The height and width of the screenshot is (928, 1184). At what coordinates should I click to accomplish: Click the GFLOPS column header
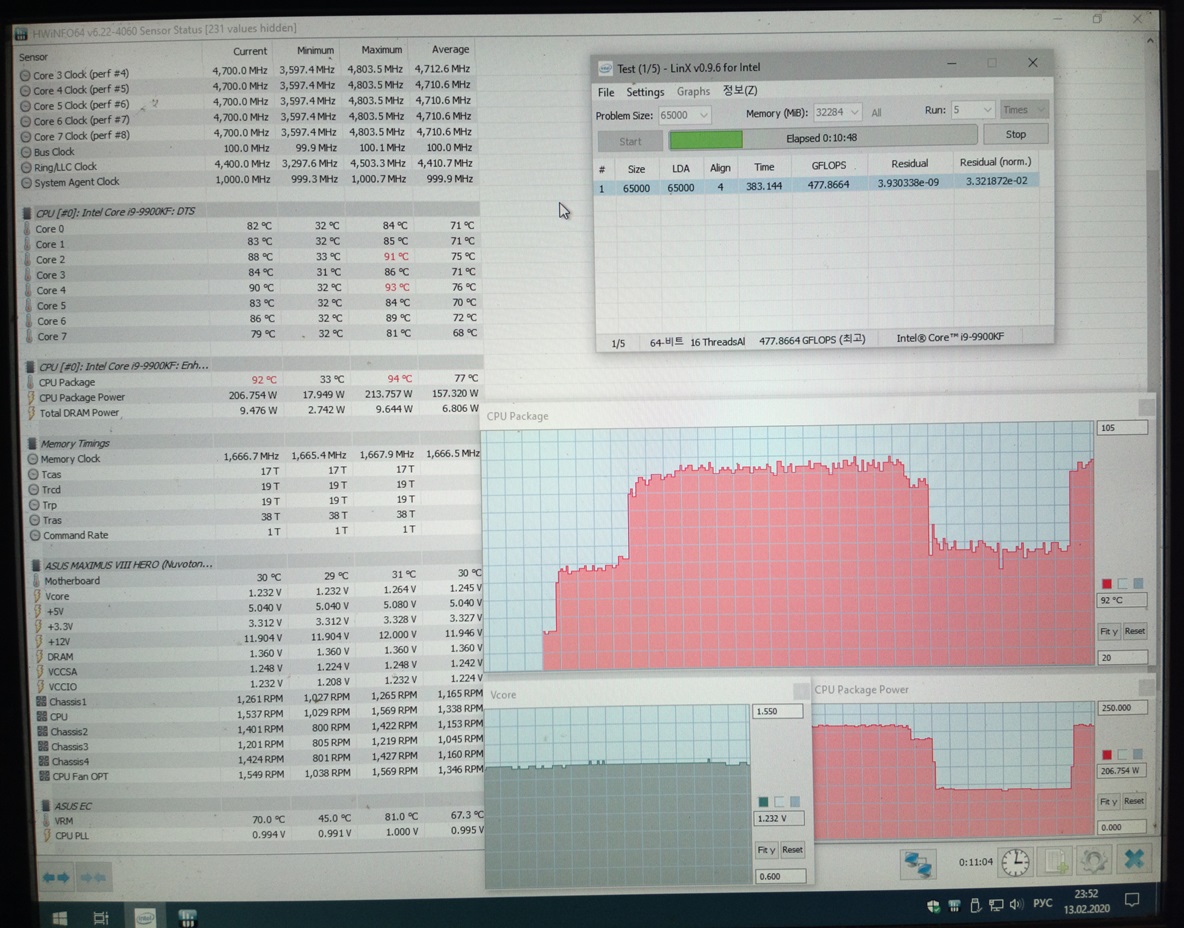(x=829, y=165)
